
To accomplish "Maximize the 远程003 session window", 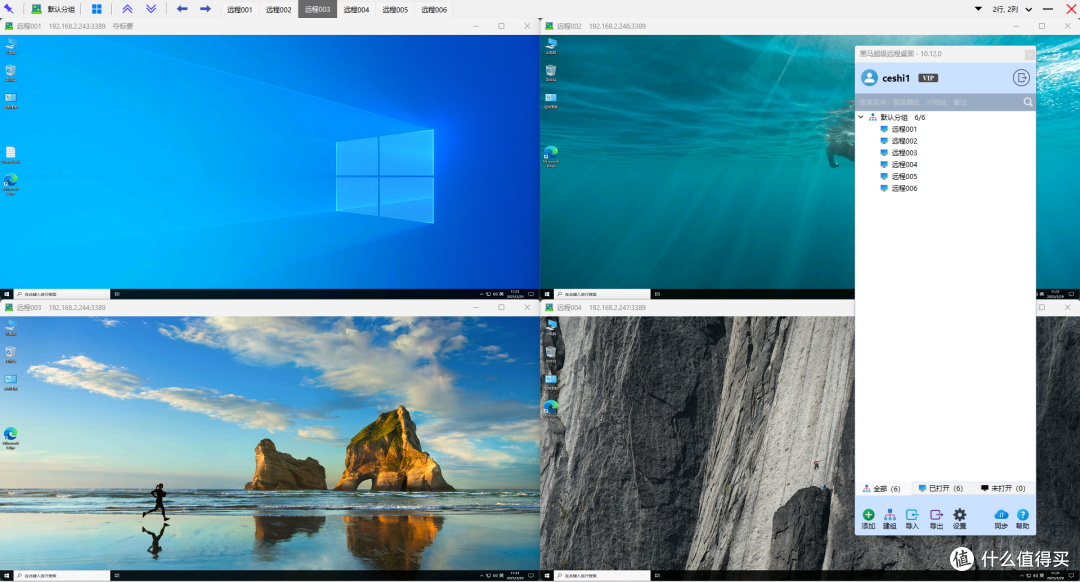I will tap(501, 307).
